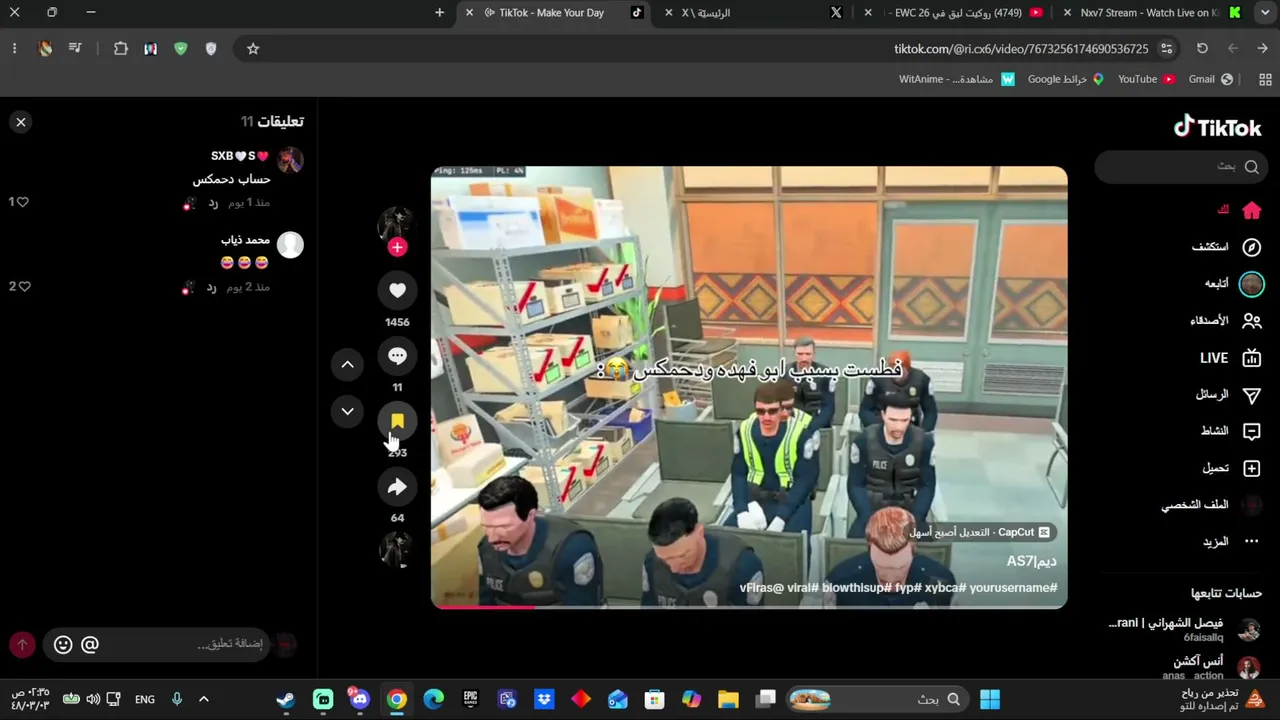Close the TikTok - Make Your Day tab
Viewport: 1280px width, 720px height.
(469, 13)
